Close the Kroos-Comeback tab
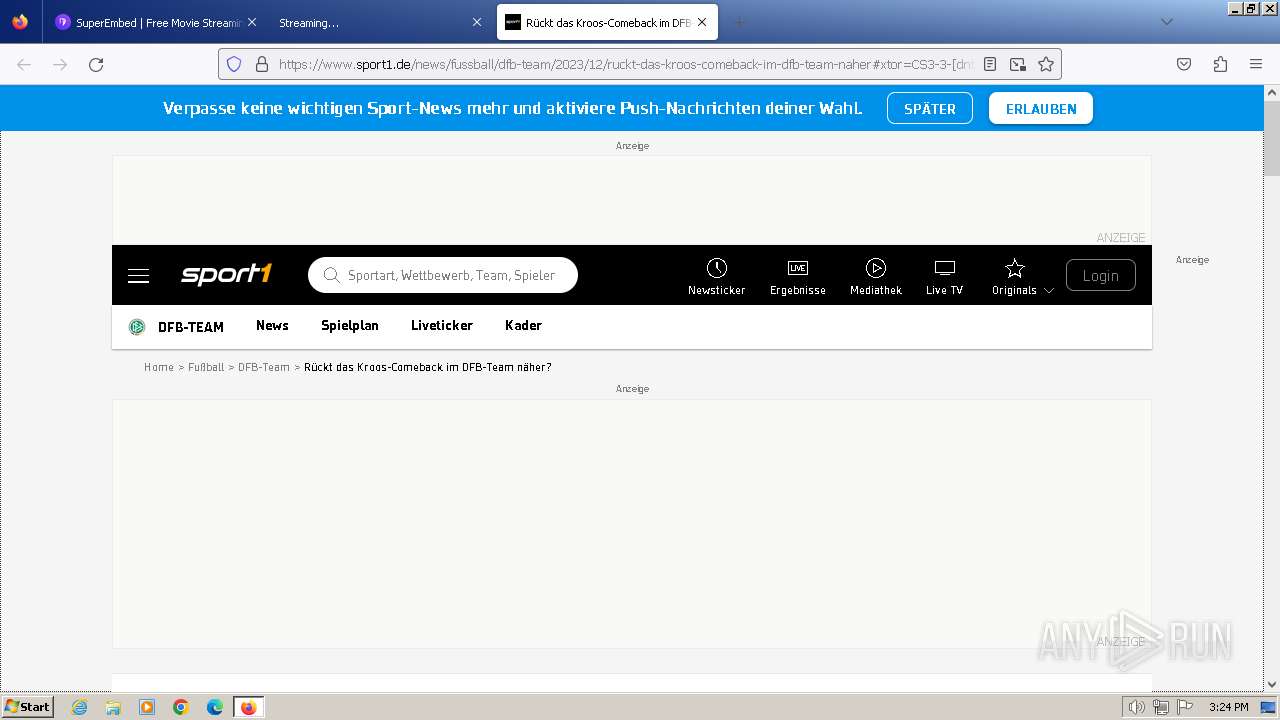 point(702,22)
